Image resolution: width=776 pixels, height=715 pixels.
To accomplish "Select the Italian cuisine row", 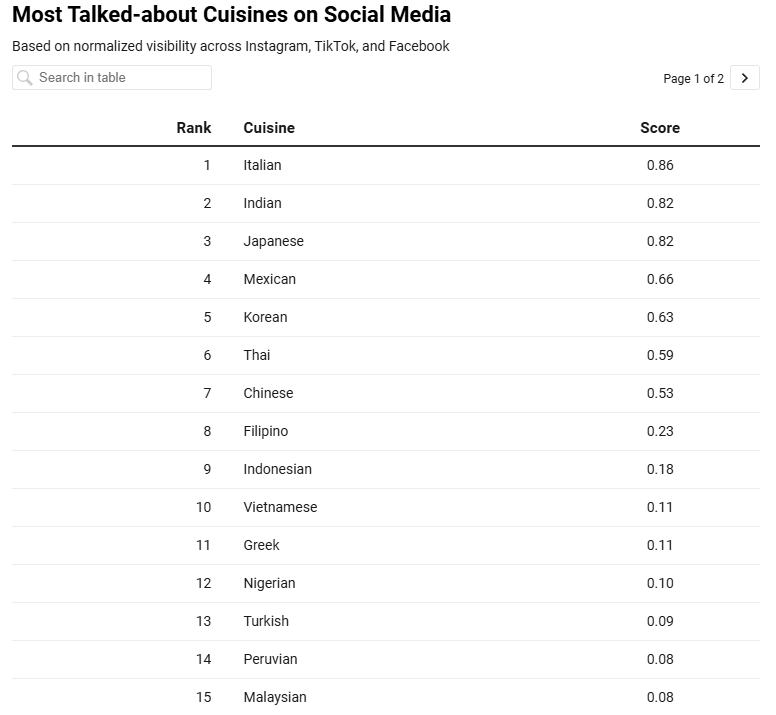I will (x=386, y=165).
